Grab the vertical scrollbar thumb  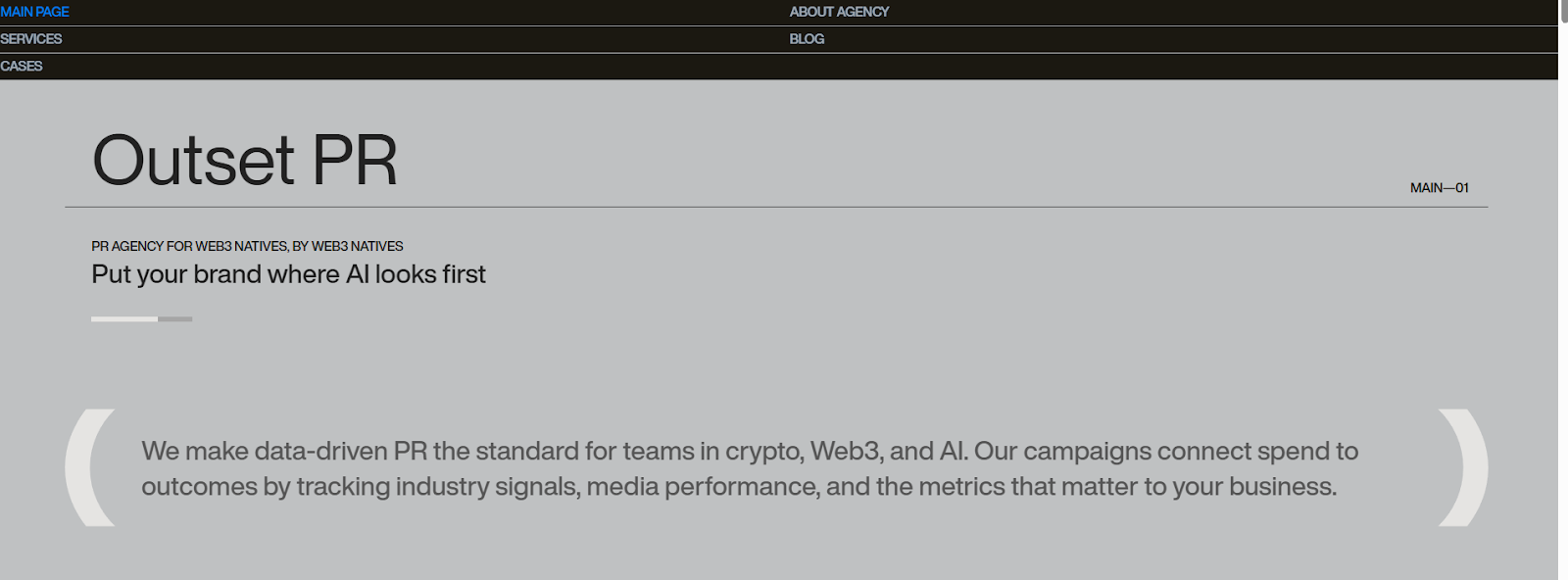coord(1563,12)
